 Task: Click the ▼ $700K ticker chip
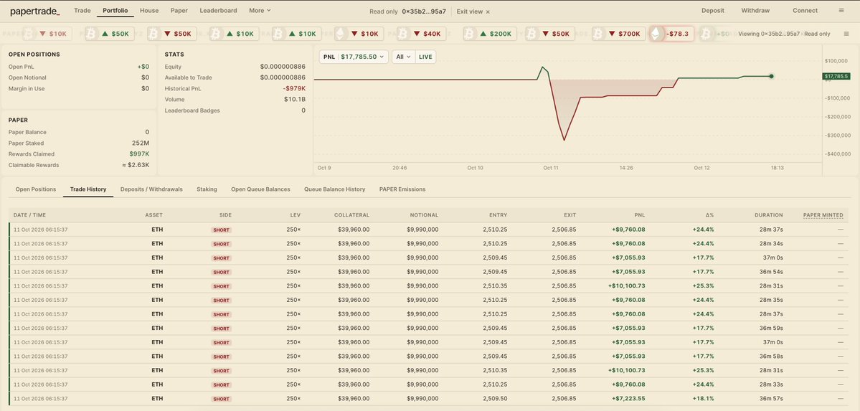(619, 34)
